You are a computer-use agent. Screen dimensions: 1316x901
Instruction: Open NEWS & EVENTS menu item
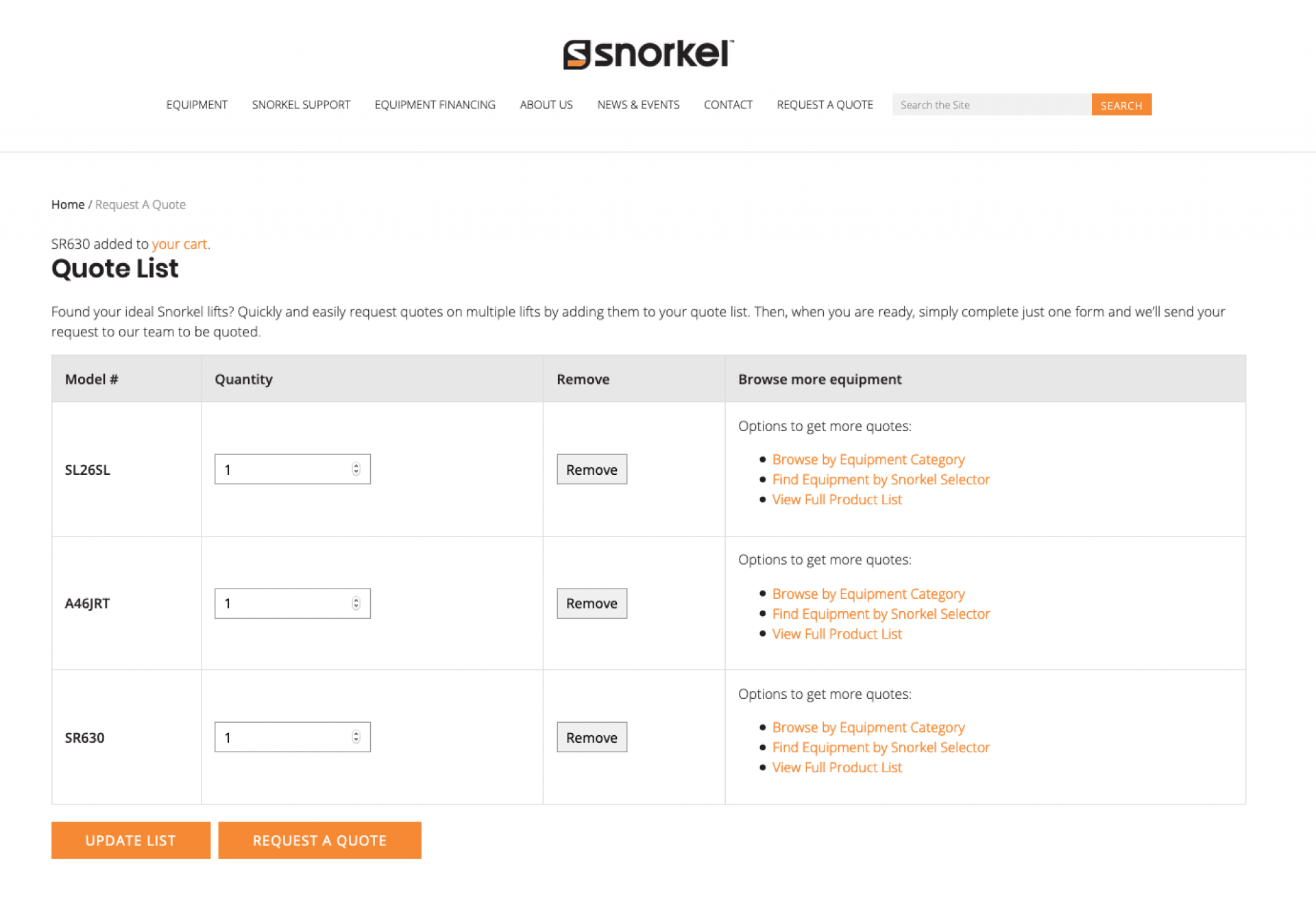coord(637,104)
